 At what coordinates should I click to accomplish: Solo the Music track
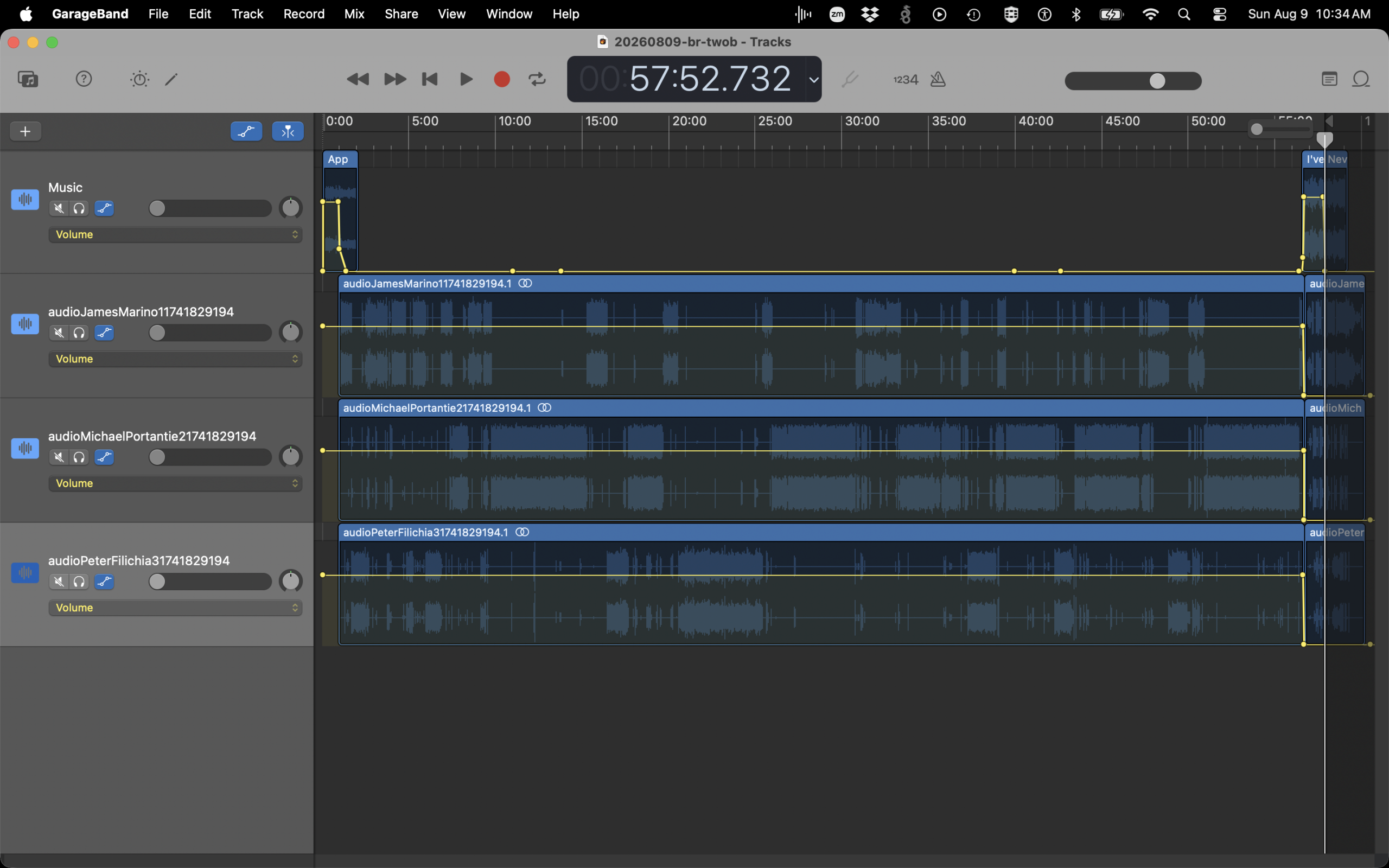79,208
